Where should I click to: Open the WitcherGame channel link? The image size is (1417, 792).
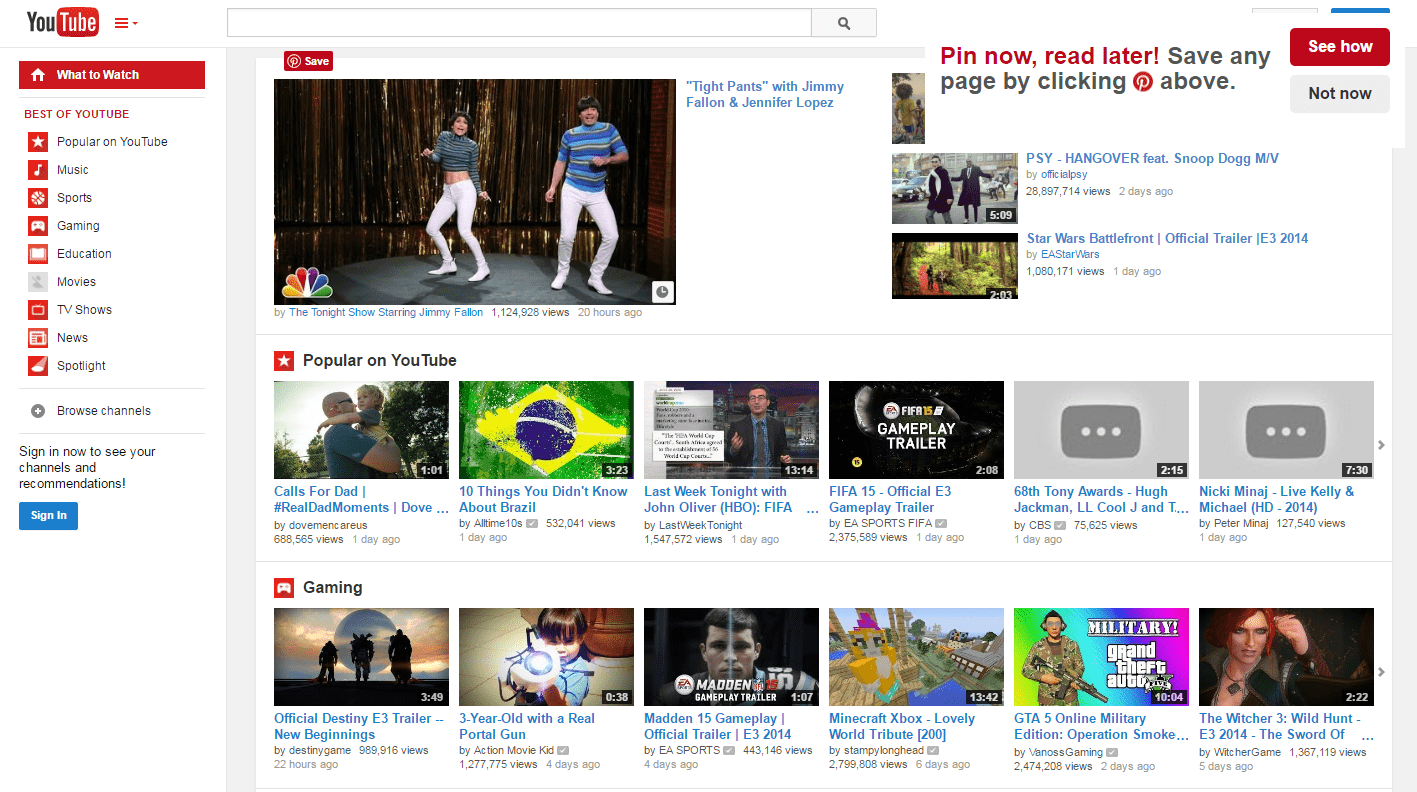tap(1248, 752)
